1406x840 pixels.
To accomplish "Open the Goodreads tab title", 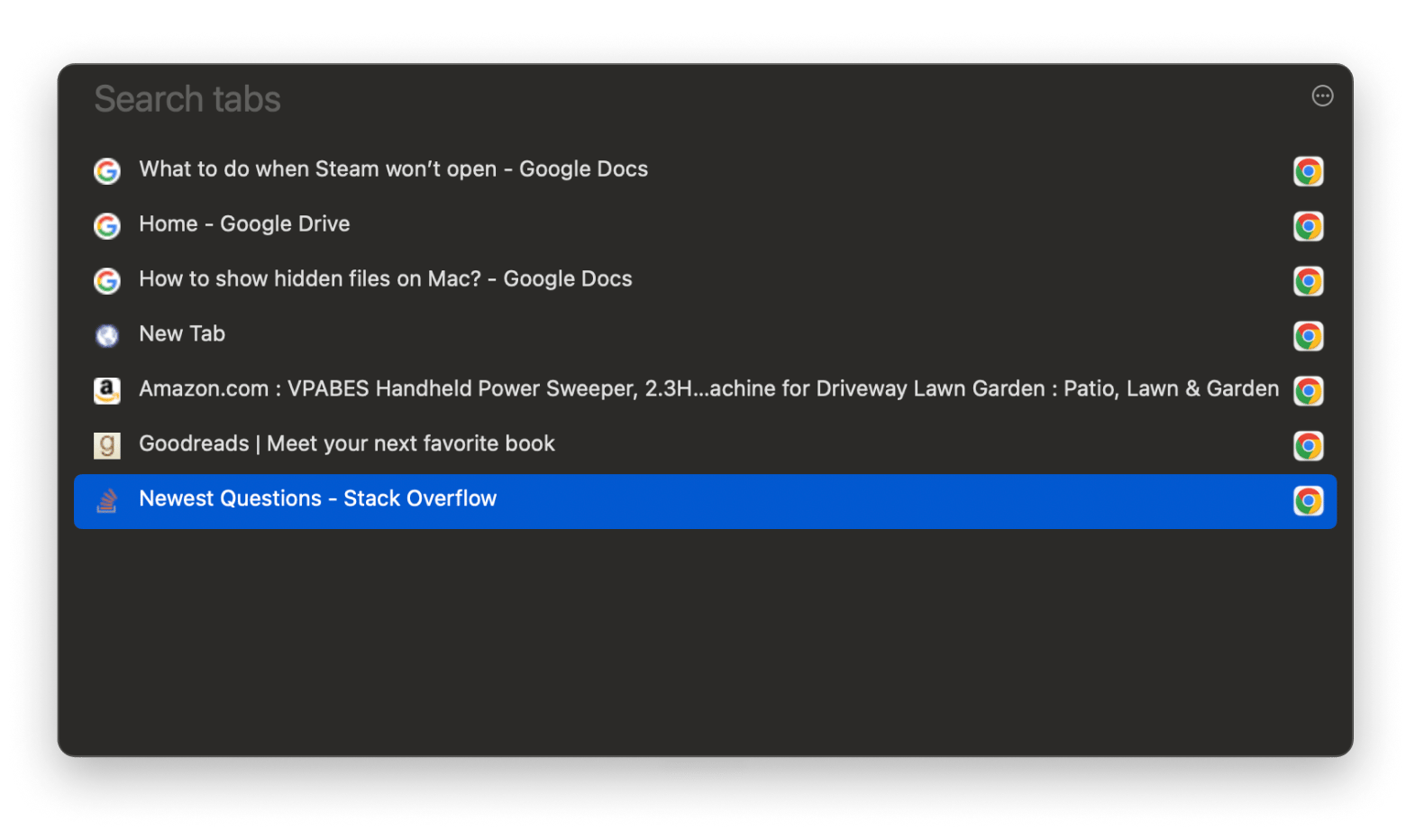I will pyautogui.click(x=346, y=444).
